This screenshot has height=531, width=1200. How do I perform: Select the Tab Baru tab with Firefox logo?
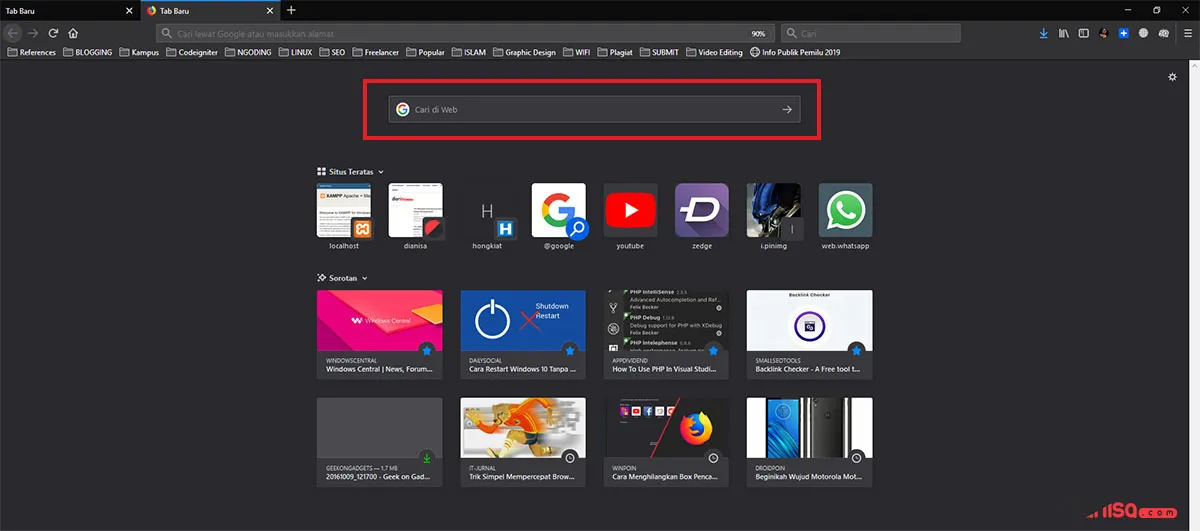click(x=209, y=10)
